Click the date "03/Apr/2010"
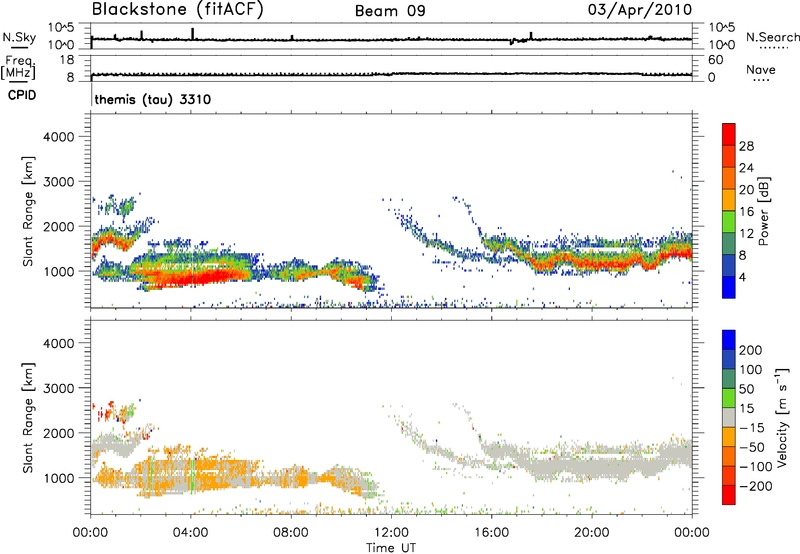 (640, 10)
